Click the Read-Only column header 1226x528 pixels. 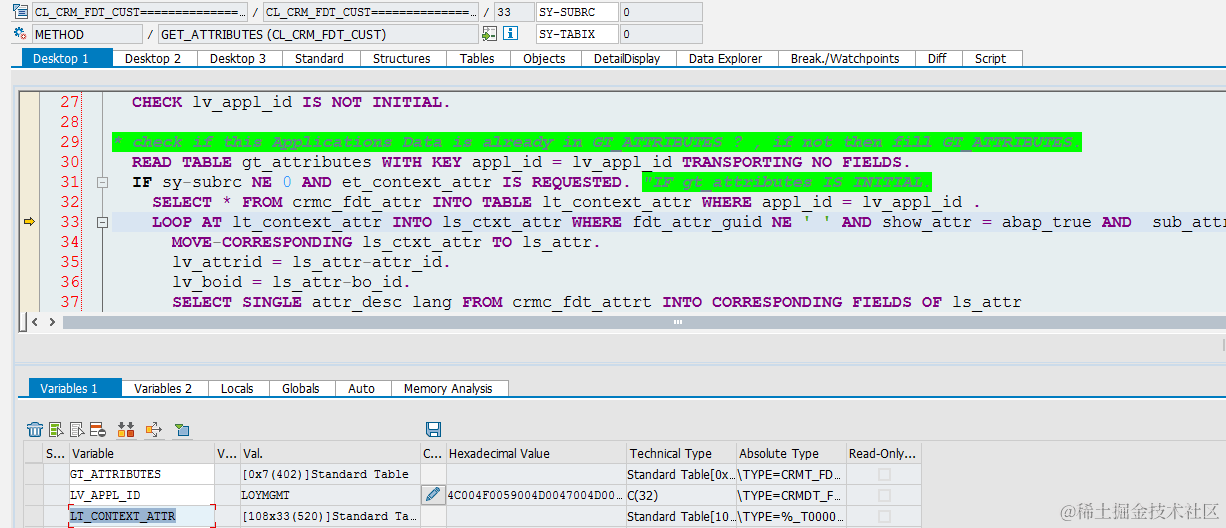pyautogui.click(x=883, y=453)
